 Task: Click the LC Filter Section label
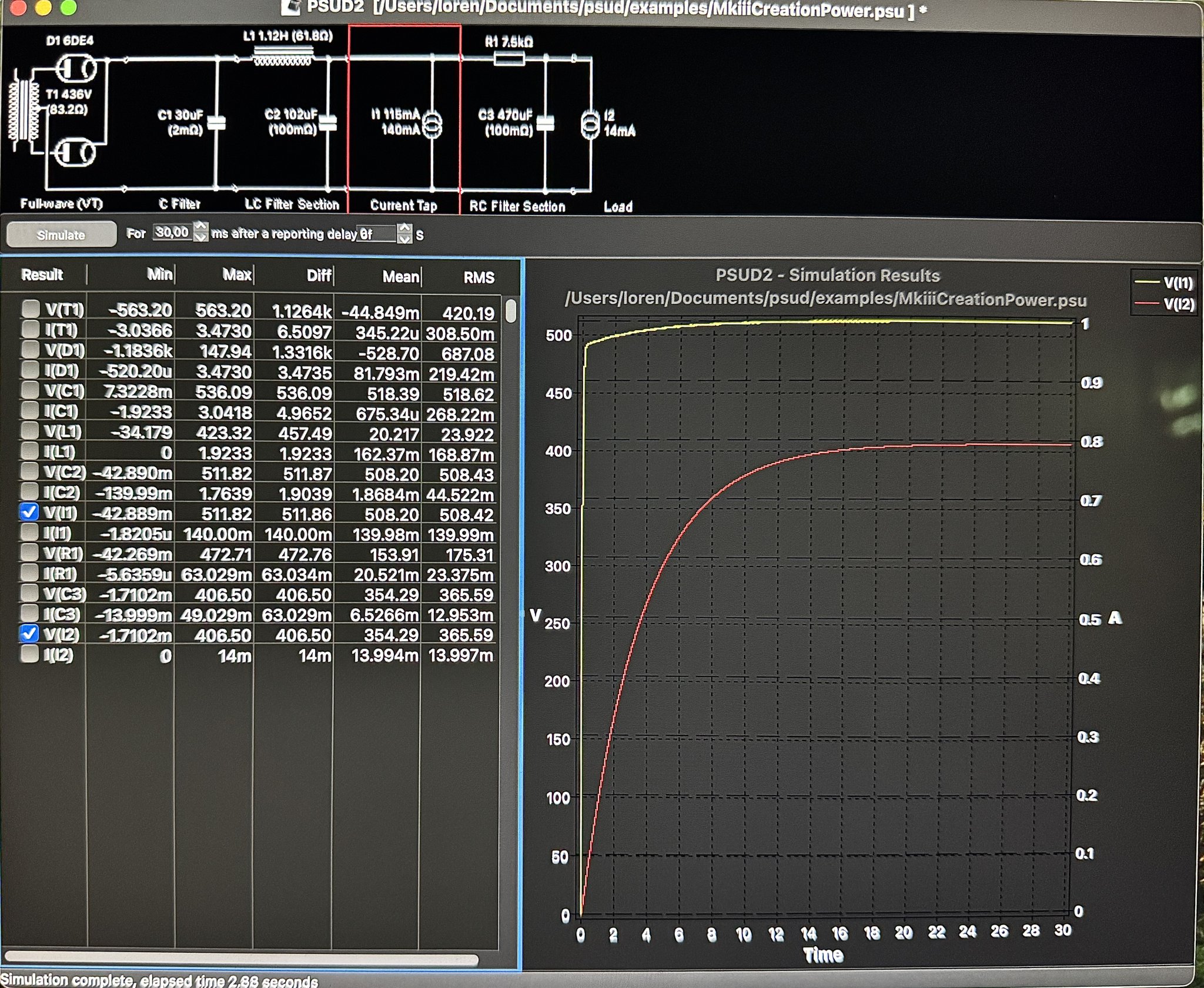(x=292, y=205)
